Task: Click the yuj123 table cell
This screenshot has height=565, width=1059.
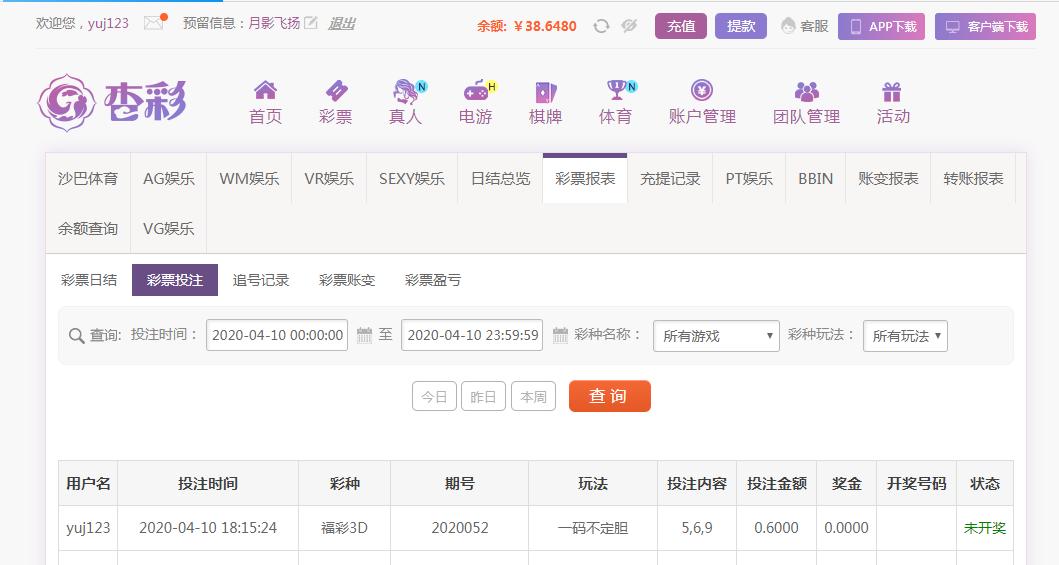Action: coord(88,528)
